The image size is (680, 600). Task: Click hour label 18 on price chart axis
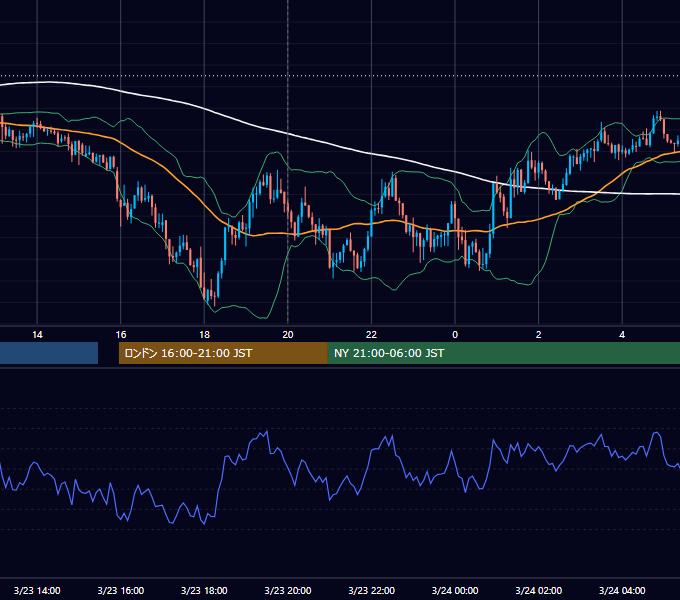(x=204, y=335)
